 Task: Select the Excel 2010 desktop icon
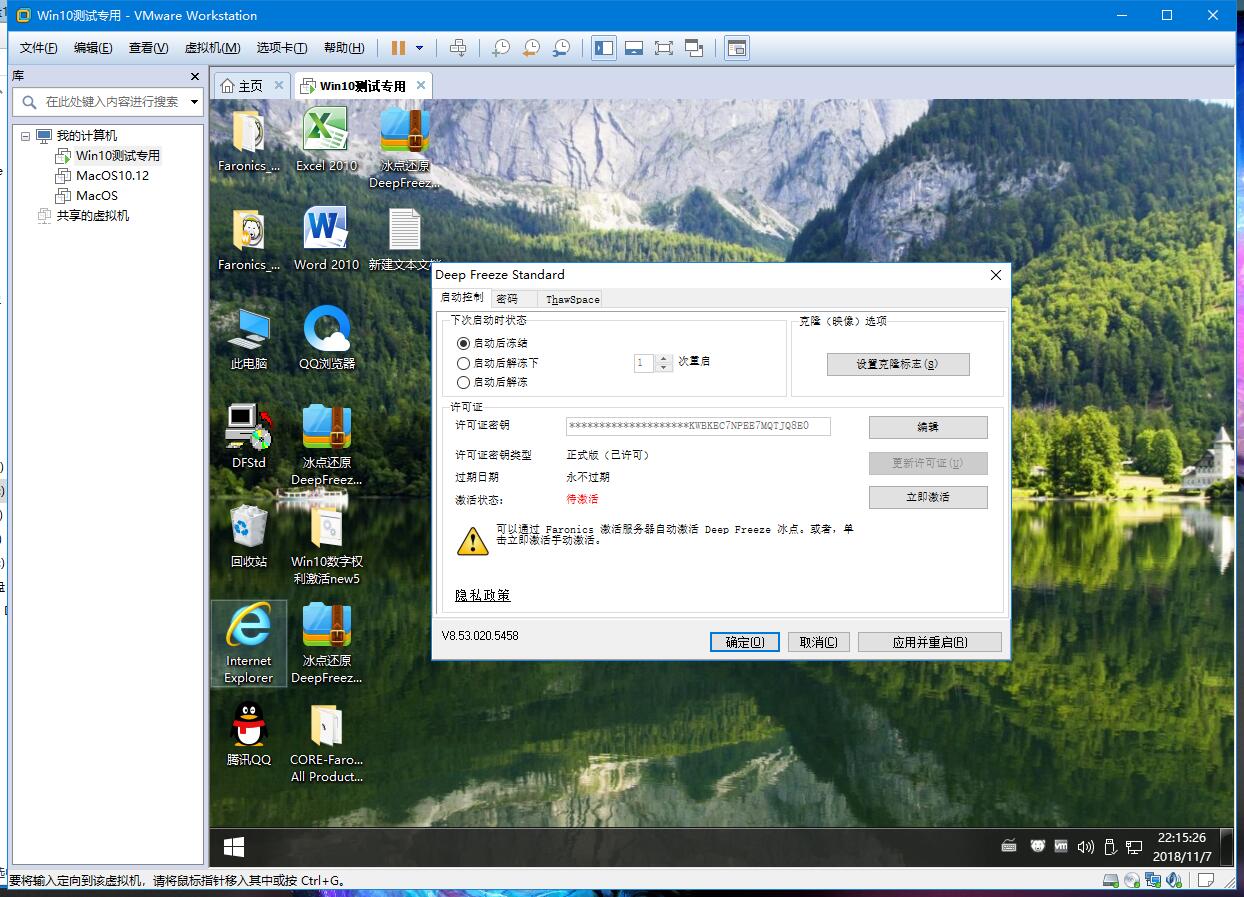coord(326,140)
